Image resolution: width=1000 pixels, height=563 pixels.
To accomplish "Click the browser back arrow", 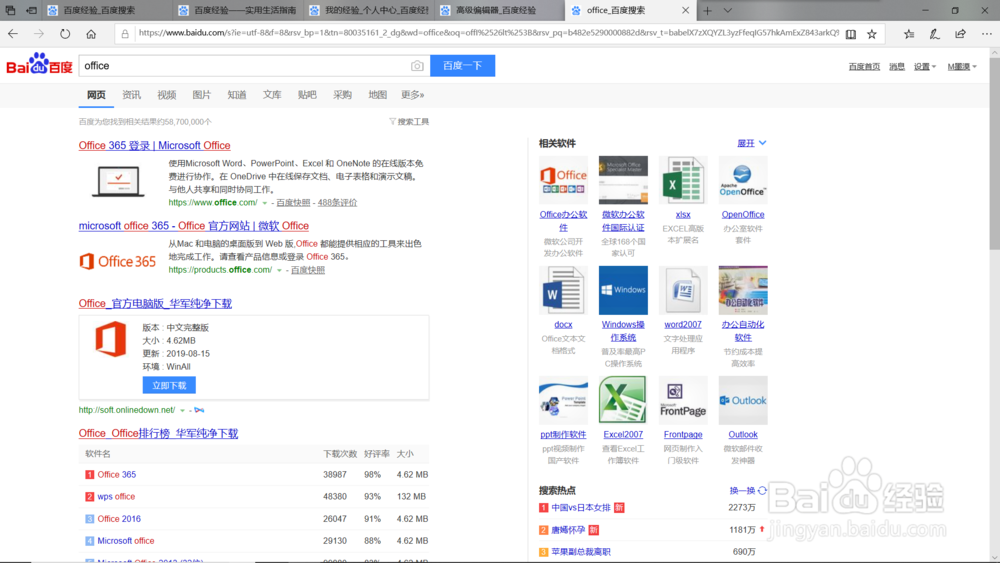I will coord(13,34).
